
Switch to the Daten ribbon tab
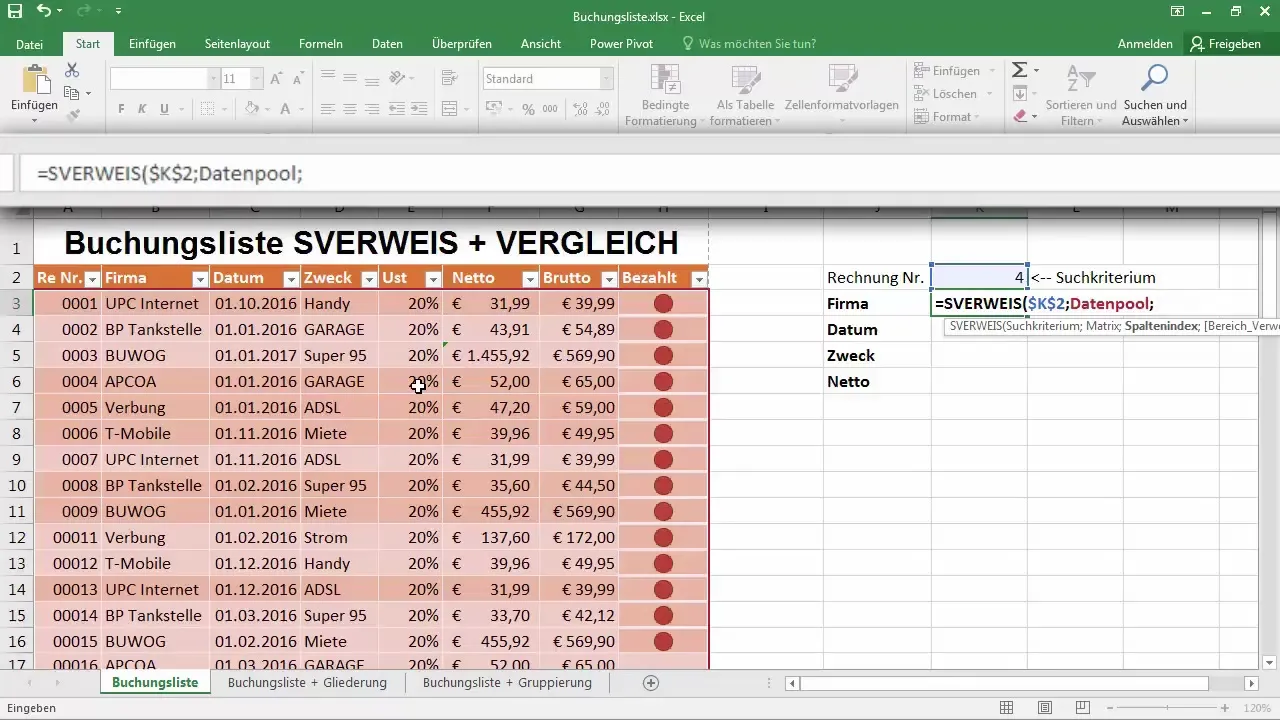[387, 44]
